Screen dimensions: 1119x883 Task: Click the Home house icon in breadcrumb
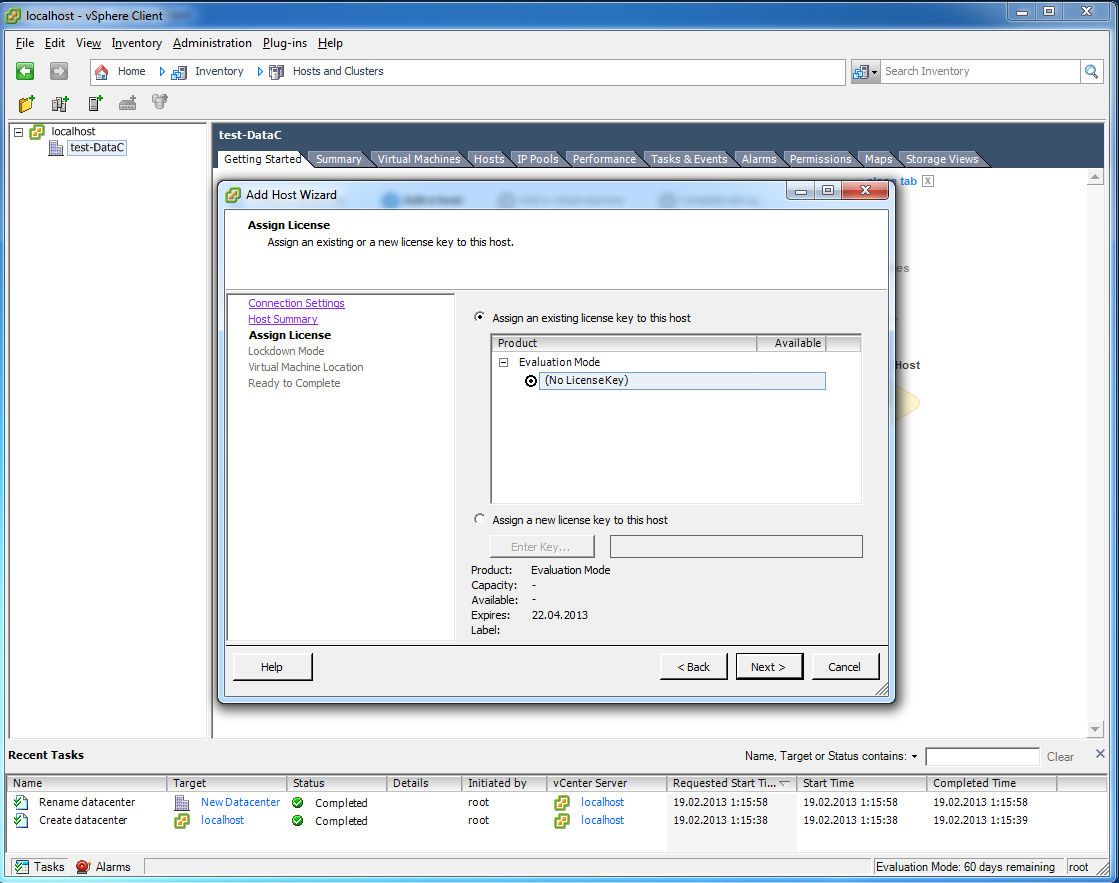[x=101, y=71]
